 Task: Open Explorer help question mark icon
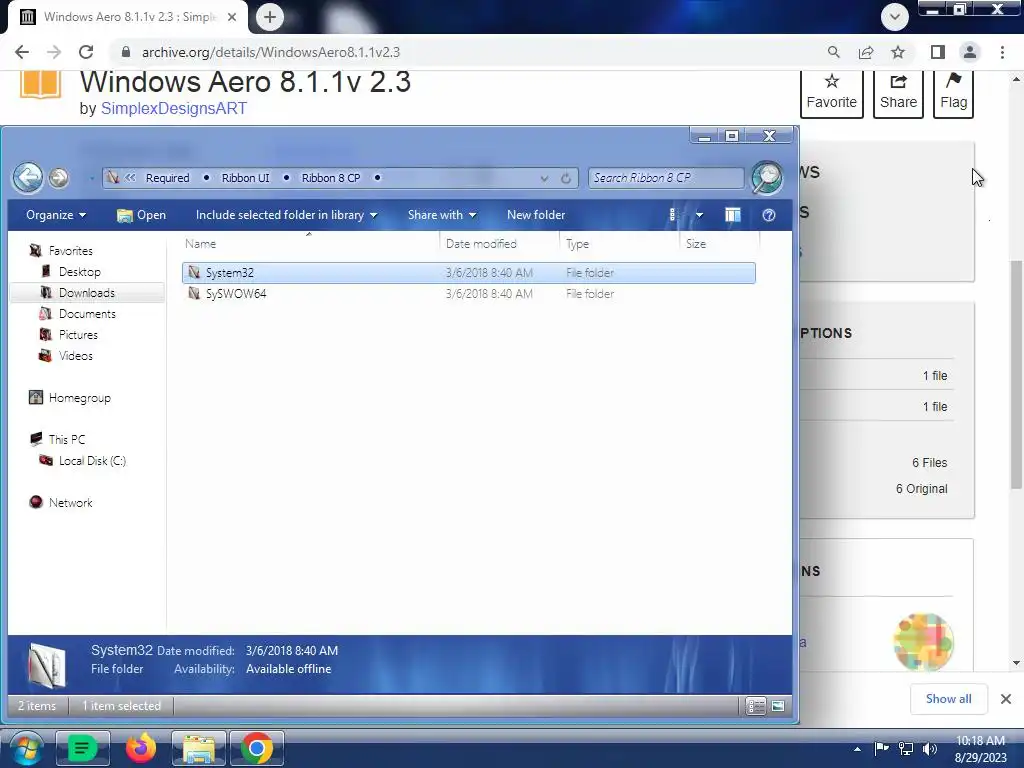click(x=769, y=215)
